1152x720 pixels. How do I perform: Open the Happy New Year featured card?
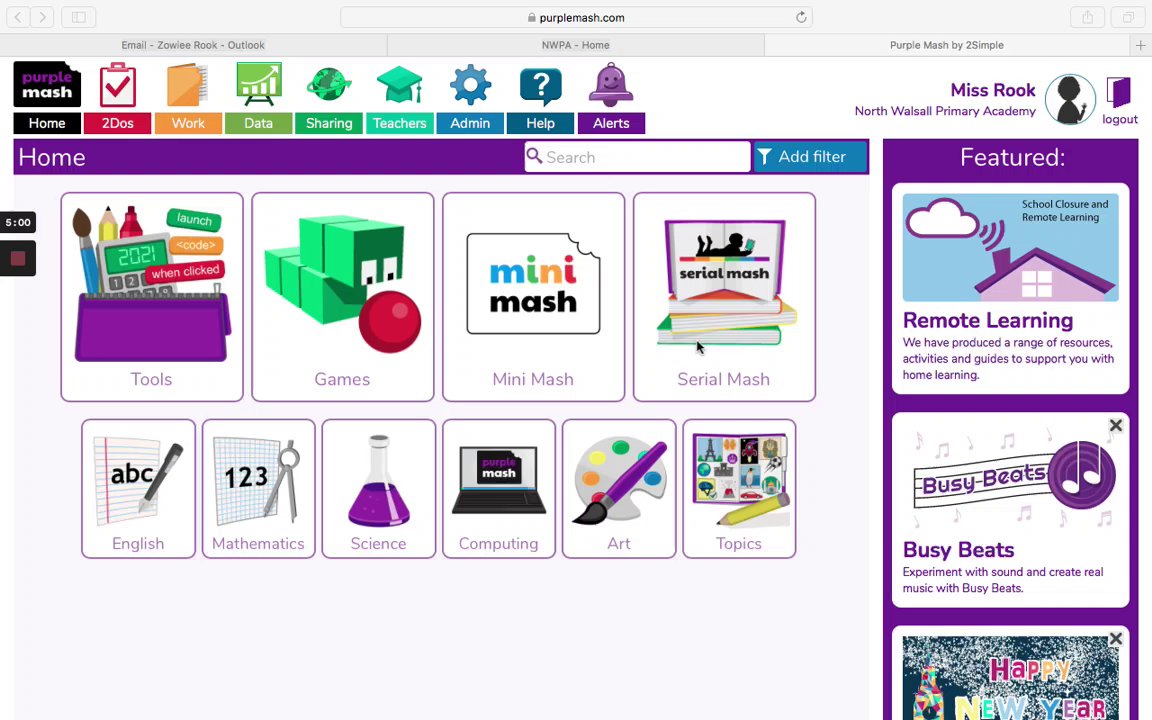tap(1010, 673)
